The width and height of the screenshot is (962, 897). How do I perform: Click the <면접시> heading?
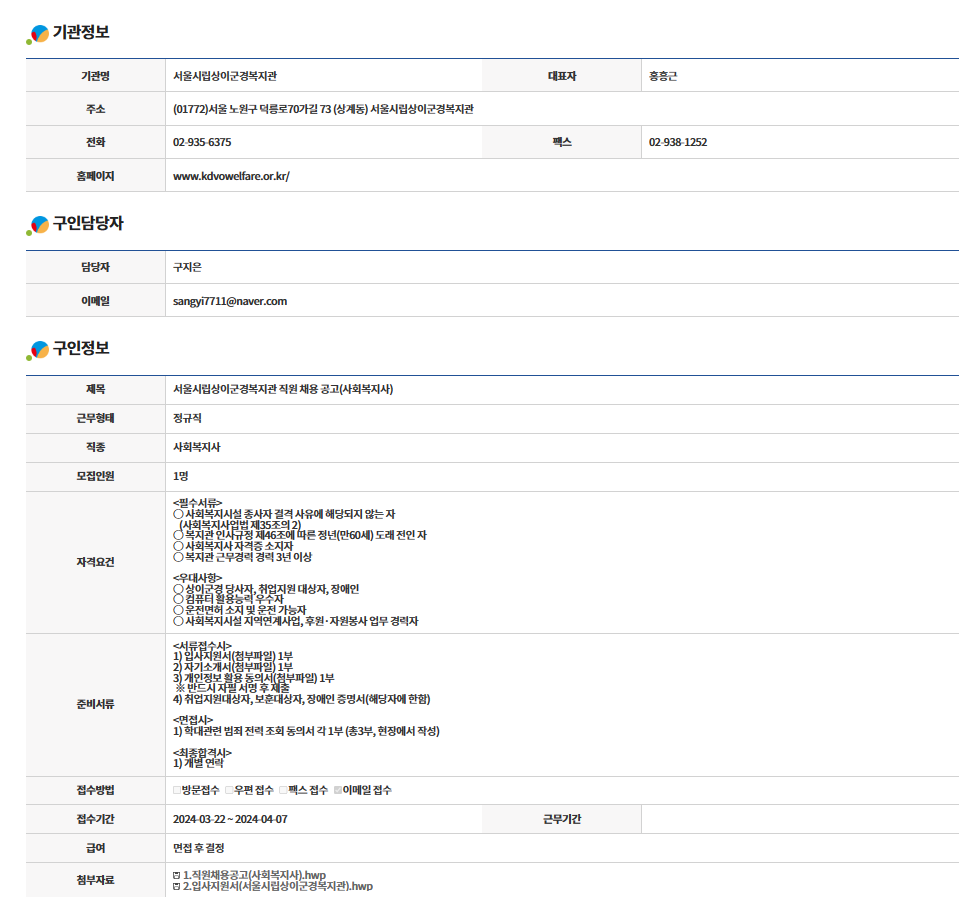[193, 720]
